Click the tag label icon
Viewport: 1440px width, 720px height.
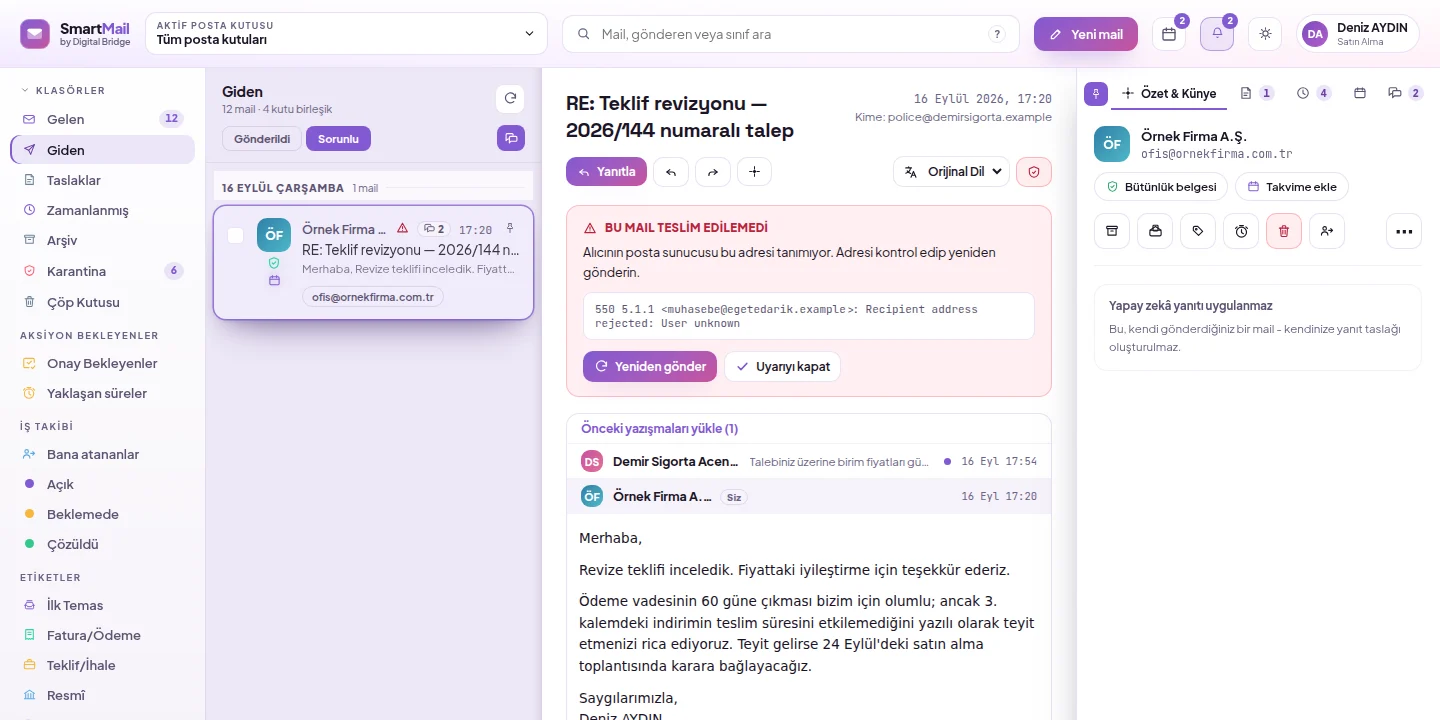[x=1198, y=231]
